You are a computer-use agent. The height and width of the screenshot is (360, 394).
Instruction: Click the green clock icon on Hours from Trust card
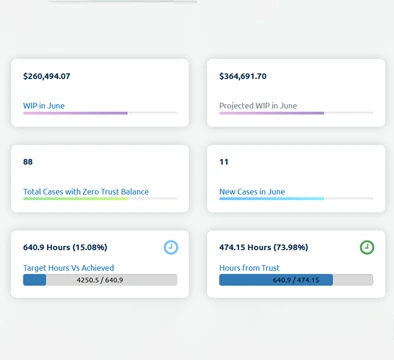click(x=367, y=247)
